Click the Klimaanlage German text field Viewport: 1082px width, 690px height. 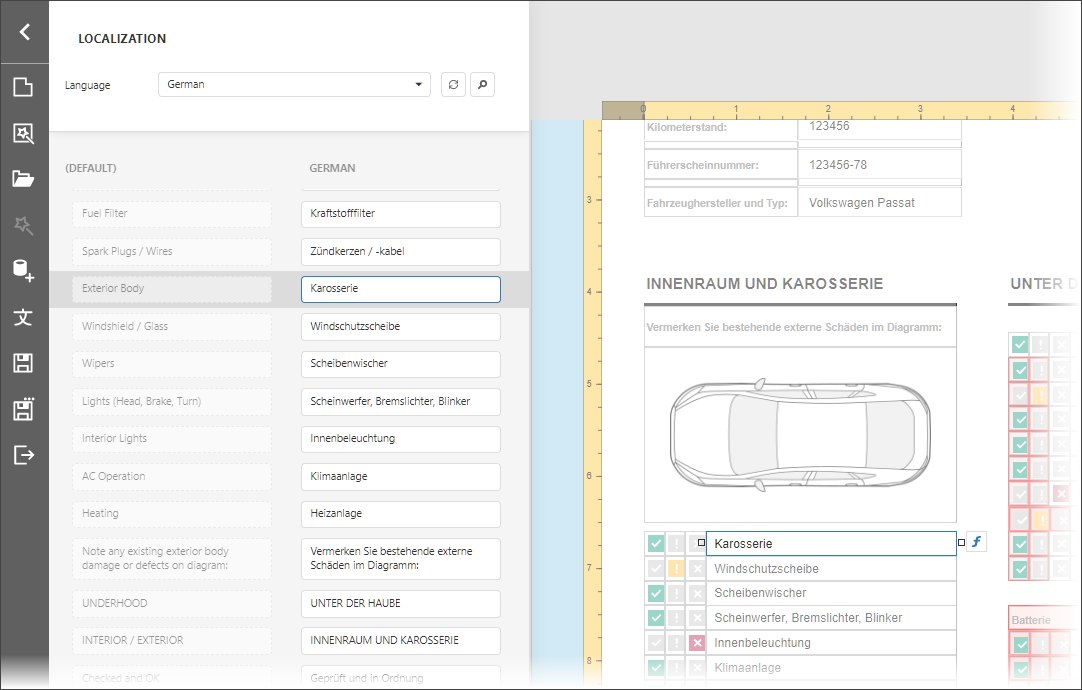pos(400,477)
